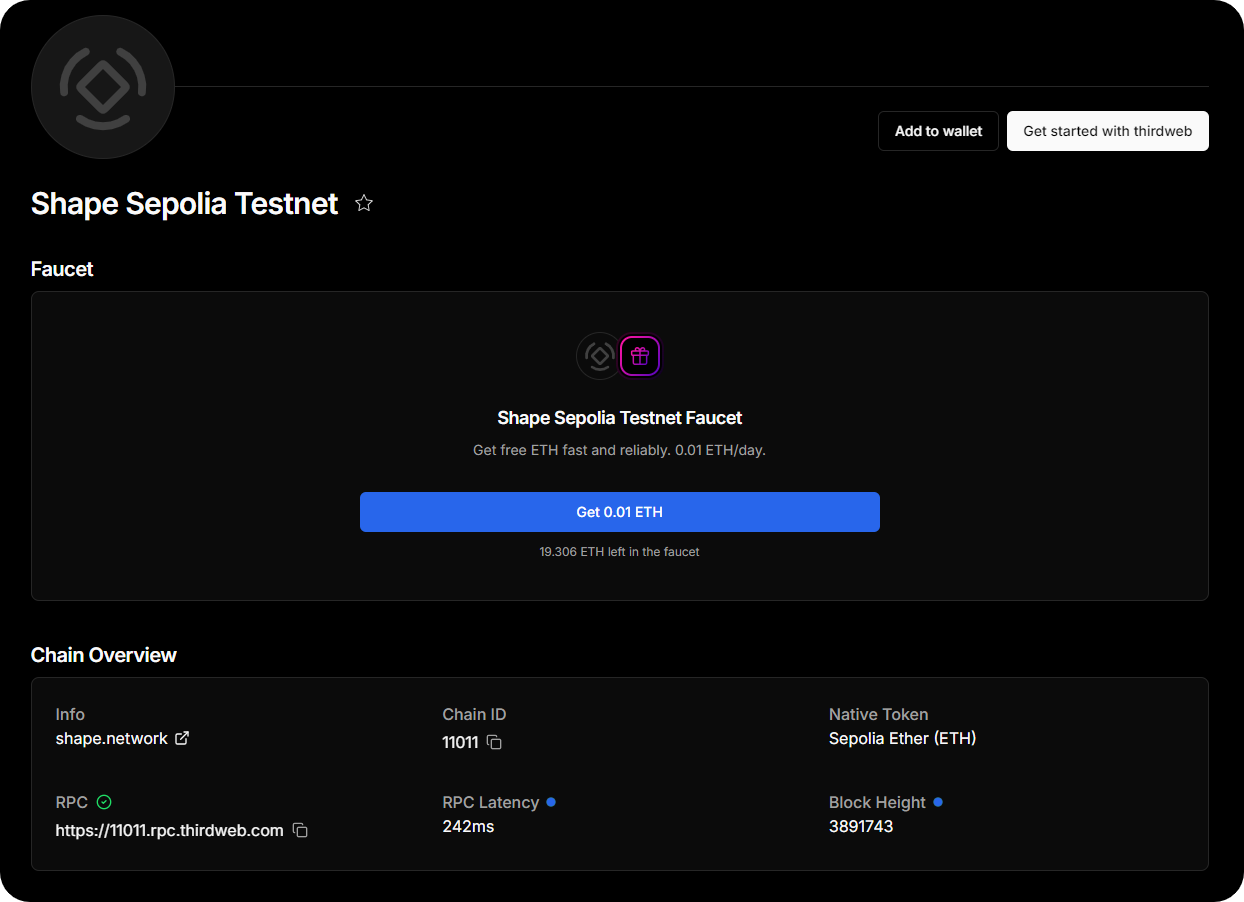Open external link icon beside shape.network
Screen dimensions: 1244x902
coord(182,738)
